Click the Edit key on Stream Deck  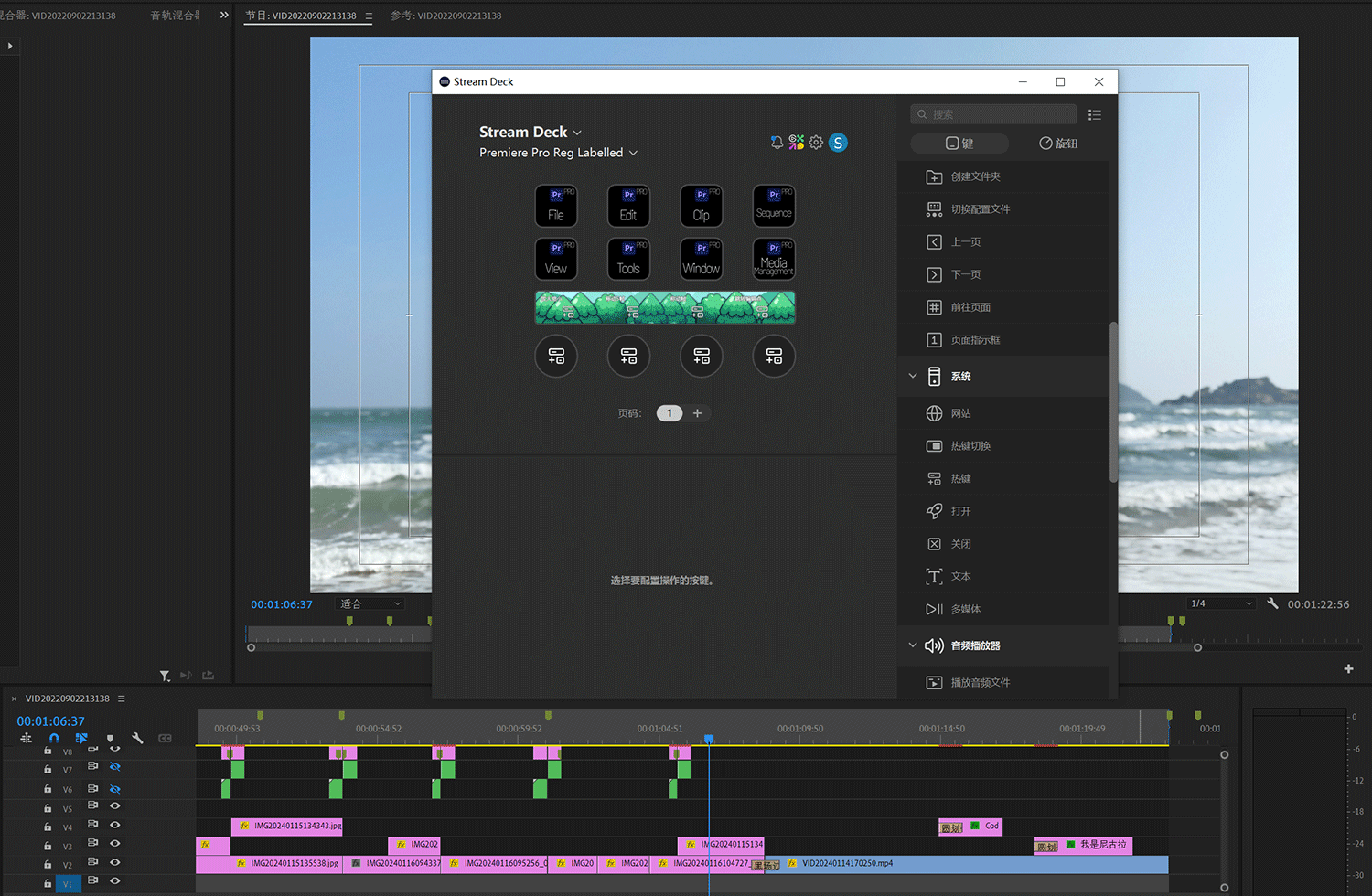pos(628,206)
